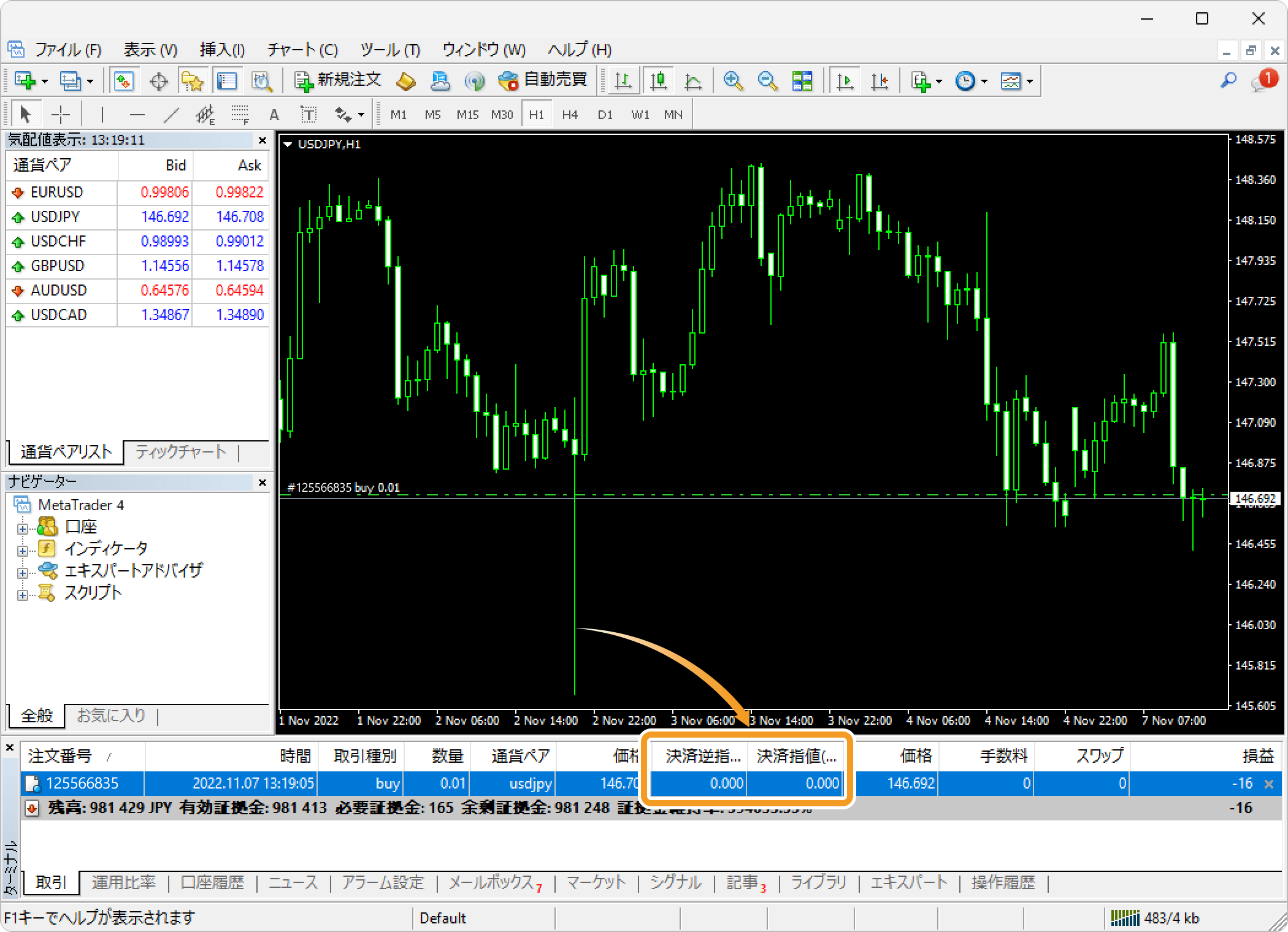Switch timeframe to MN

tap(673, 115)
